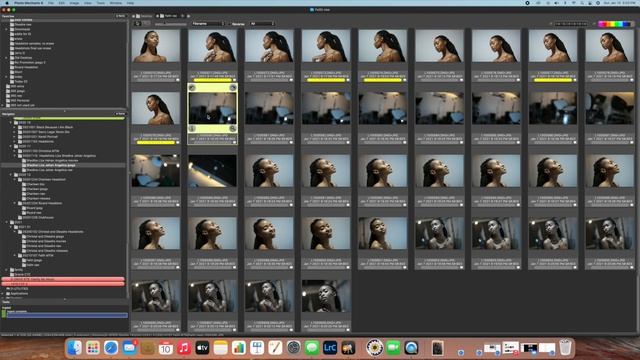Open Launchpad in the dock
This screenshot has height=360, width=640.
pos(93,348)
